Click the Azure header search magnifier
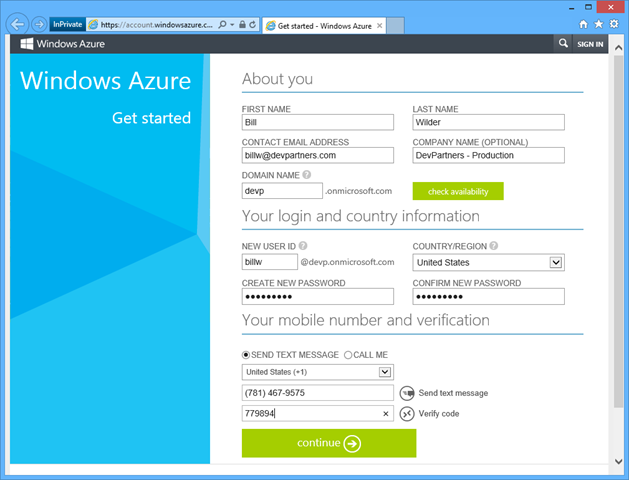Image resolution: width=629 pixels, height=480 pixels. click(x=564, y=44)
